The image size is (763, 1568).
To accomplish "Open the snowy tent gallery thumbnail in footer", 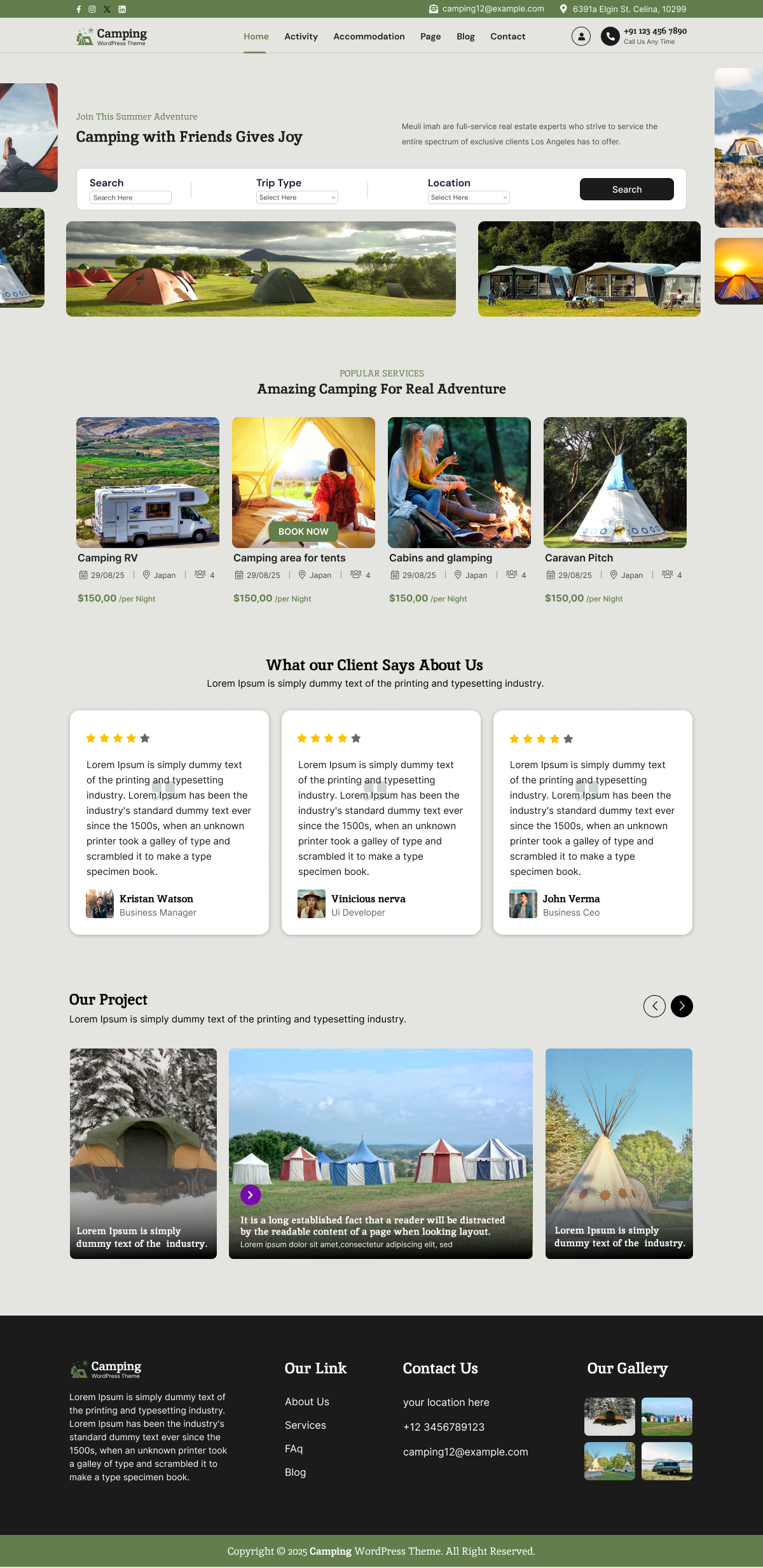I will click(x=610, y=1416).
